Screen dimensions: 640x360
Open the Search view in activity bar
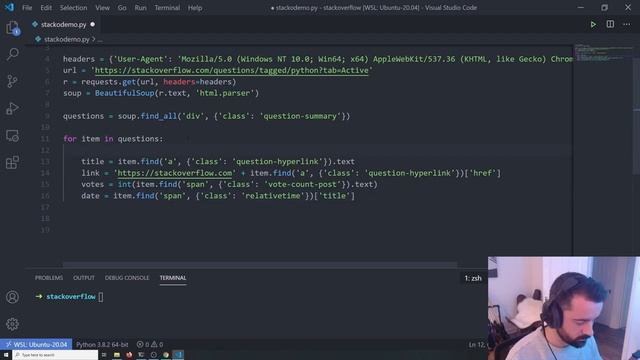click(12, 54)
